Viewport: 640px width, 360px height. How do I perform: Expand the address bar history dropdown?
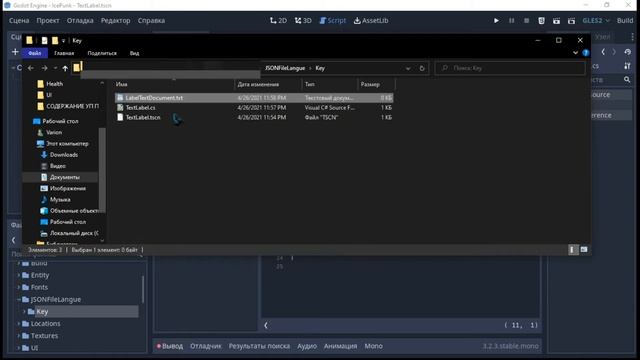click(408, 69)
